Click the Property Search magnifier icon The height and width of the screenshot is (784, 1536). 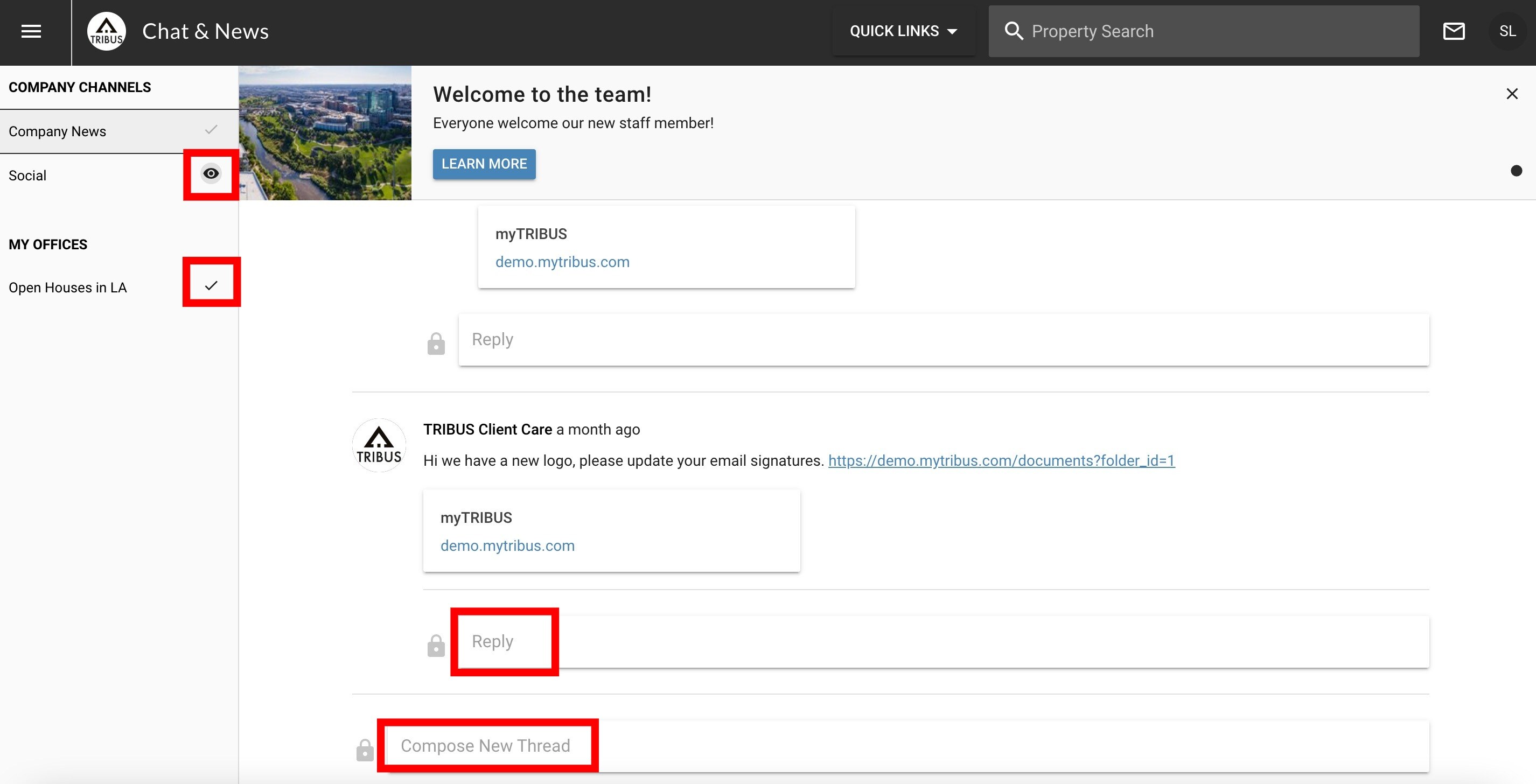tap(1014, 31)
